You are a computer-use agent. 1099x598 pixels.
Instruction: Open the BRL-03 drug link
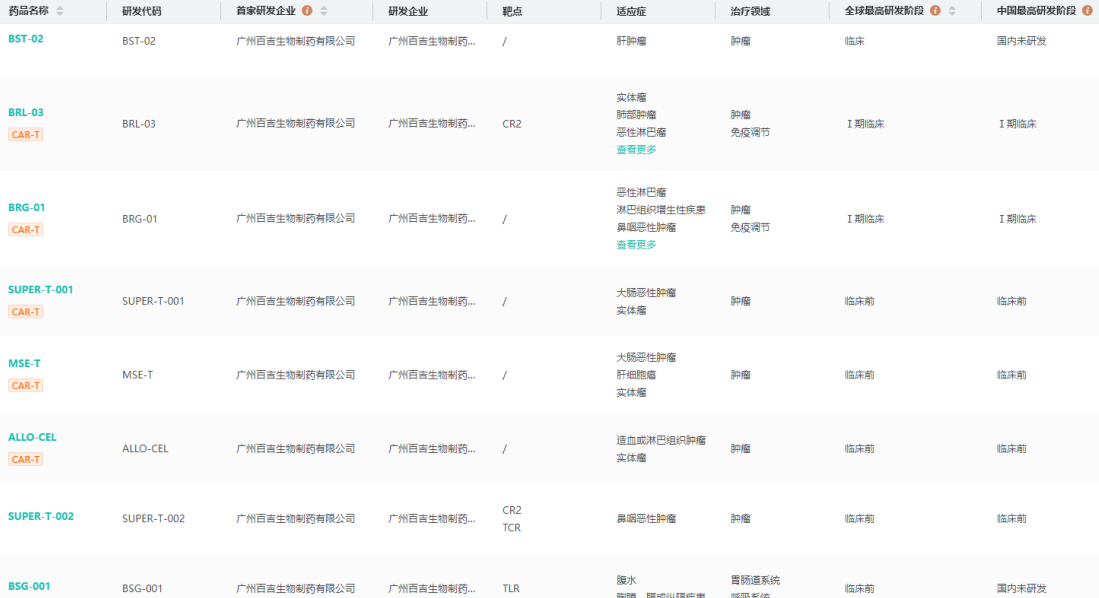tap(26, 112)
